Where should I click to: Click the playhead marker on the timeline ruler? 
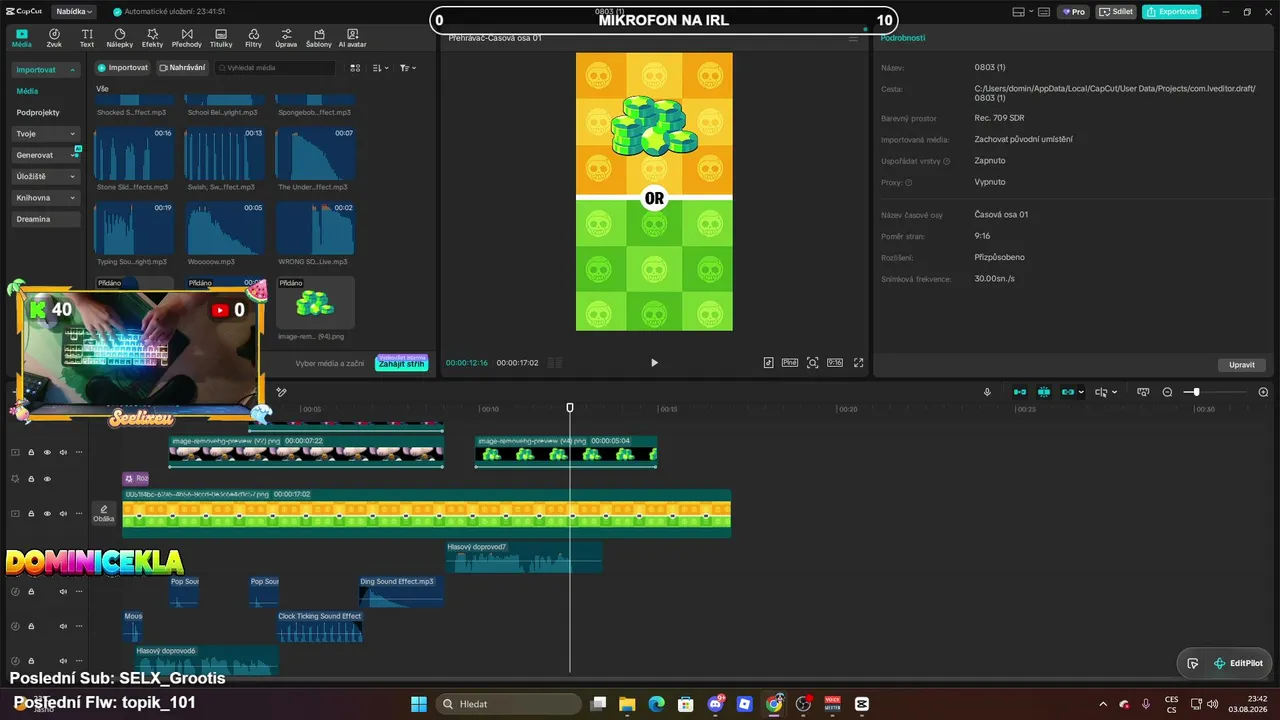coord(570,407)
